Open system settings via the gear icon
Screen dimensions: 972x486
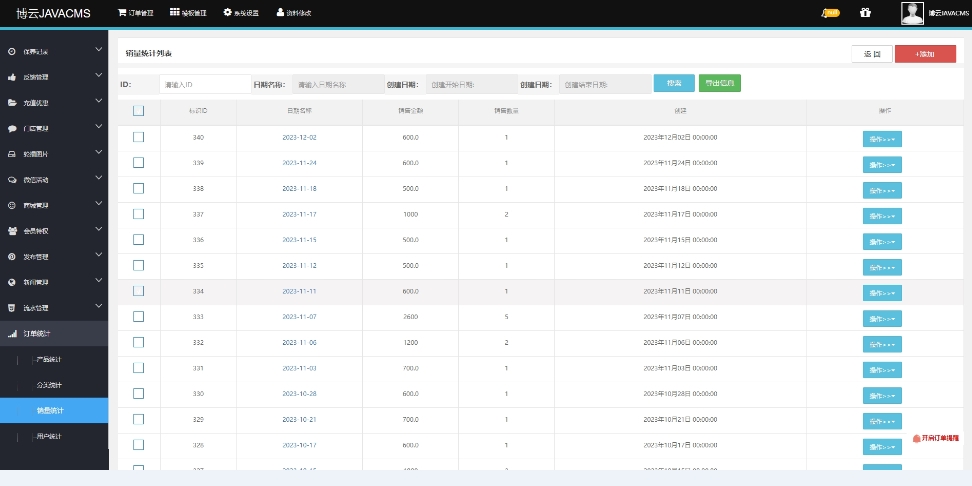click(x=228, y=13)
